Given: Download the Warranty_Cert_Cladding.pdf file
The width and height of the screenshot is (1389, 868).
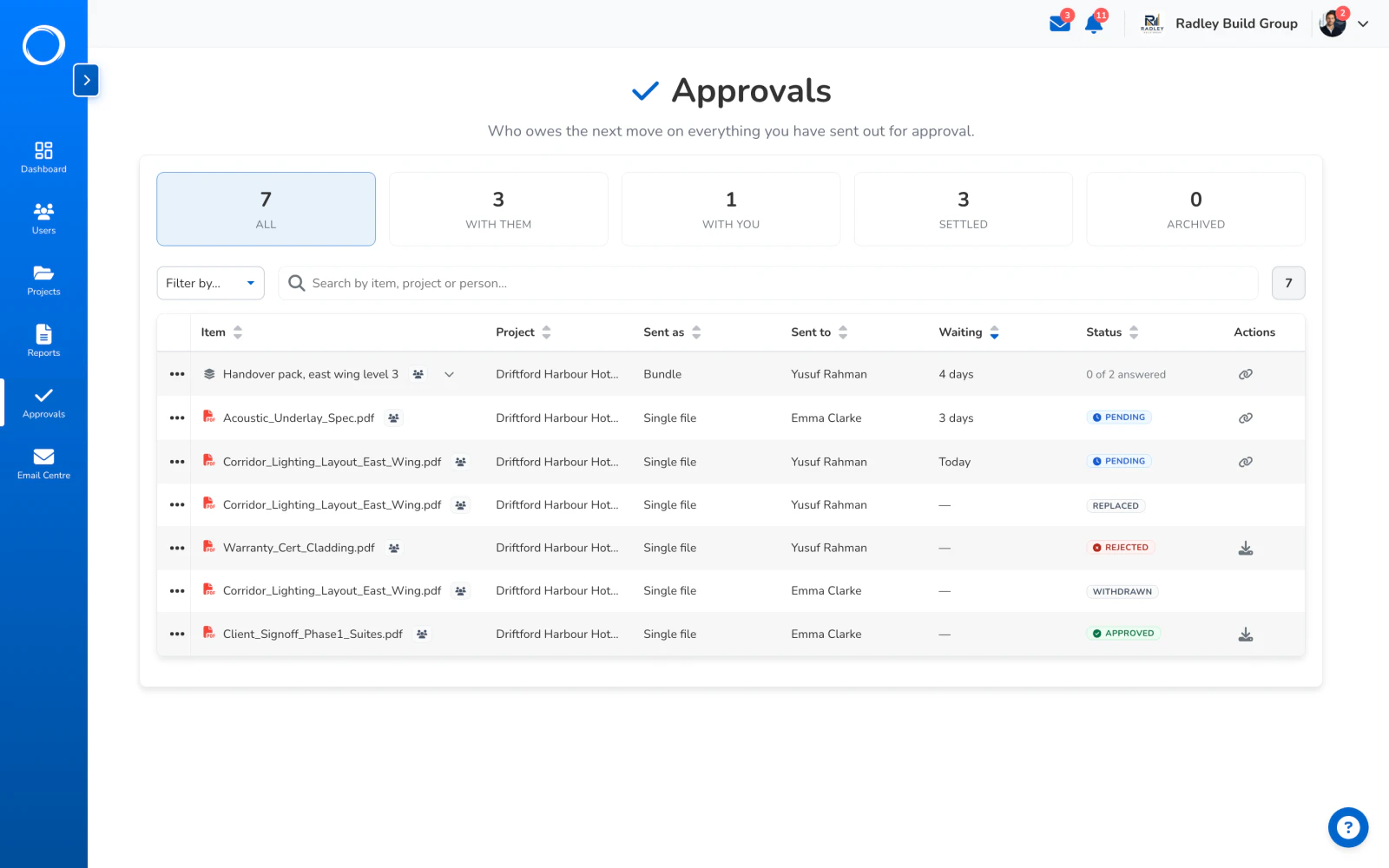Looking at the screenshot, I should click(1246, 548).
